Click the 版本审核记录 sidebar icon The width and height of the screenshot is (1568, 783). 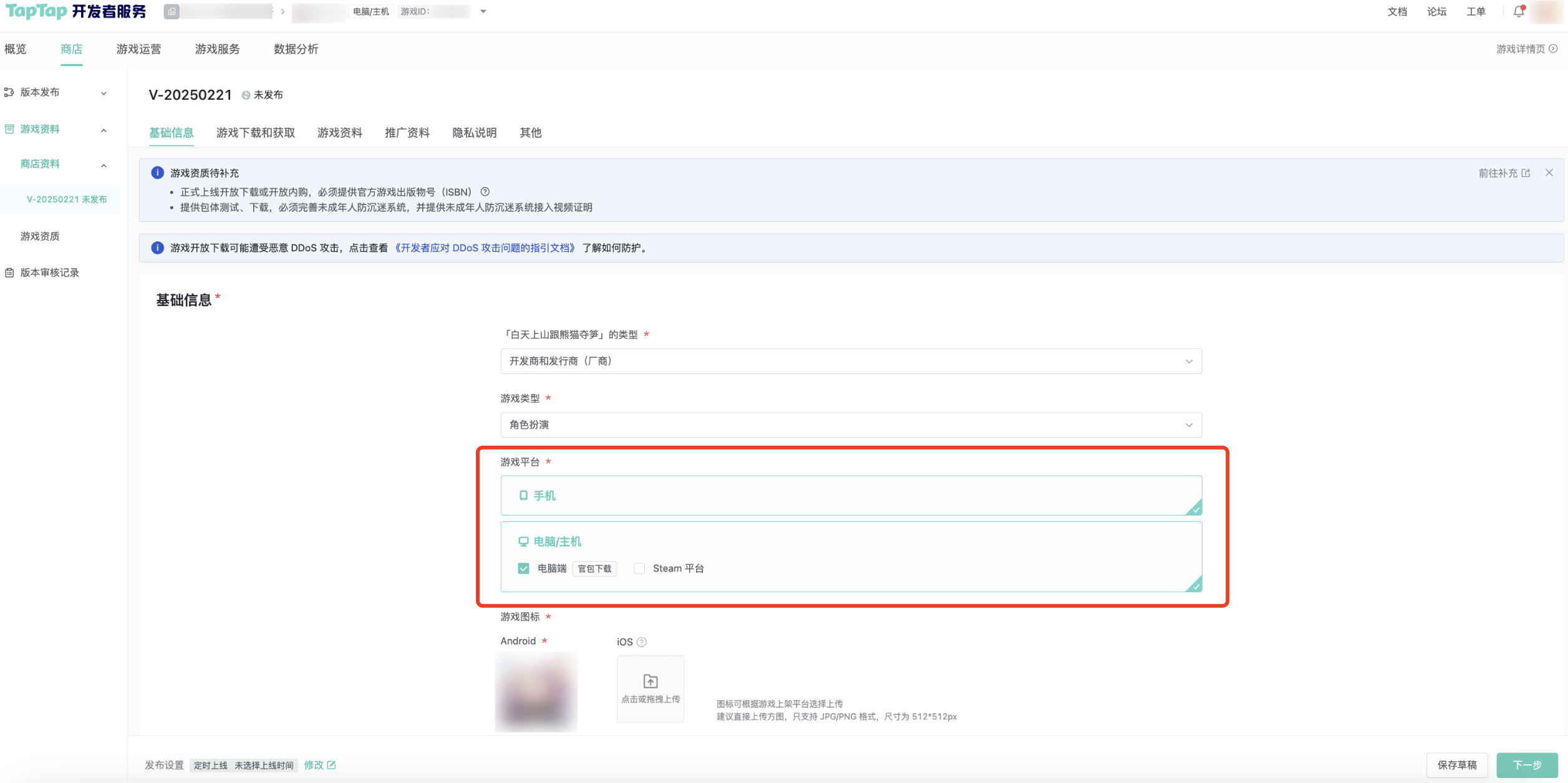9,272
